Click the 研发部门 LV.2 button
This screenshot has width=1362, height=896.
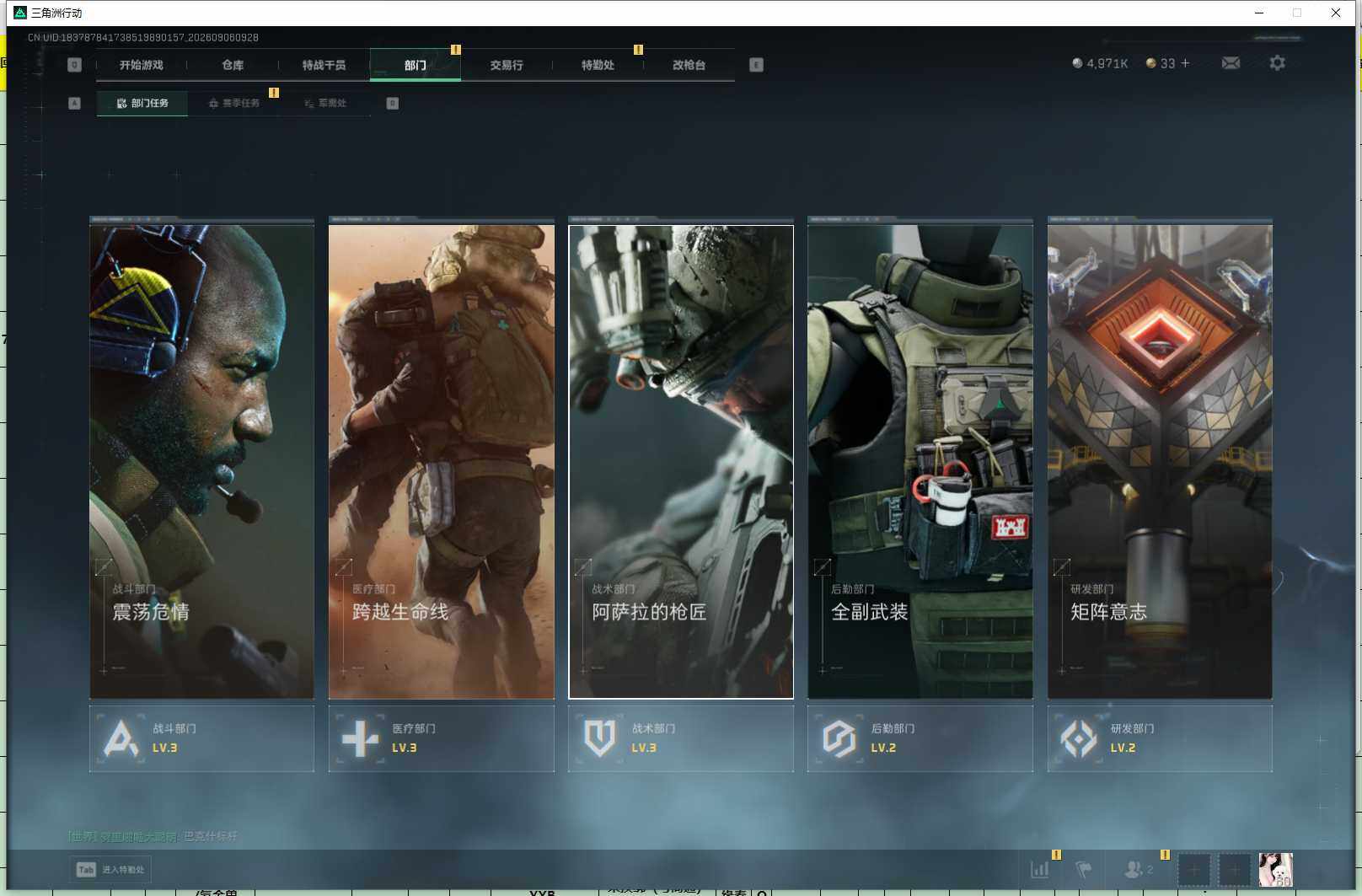[1160, 738]
